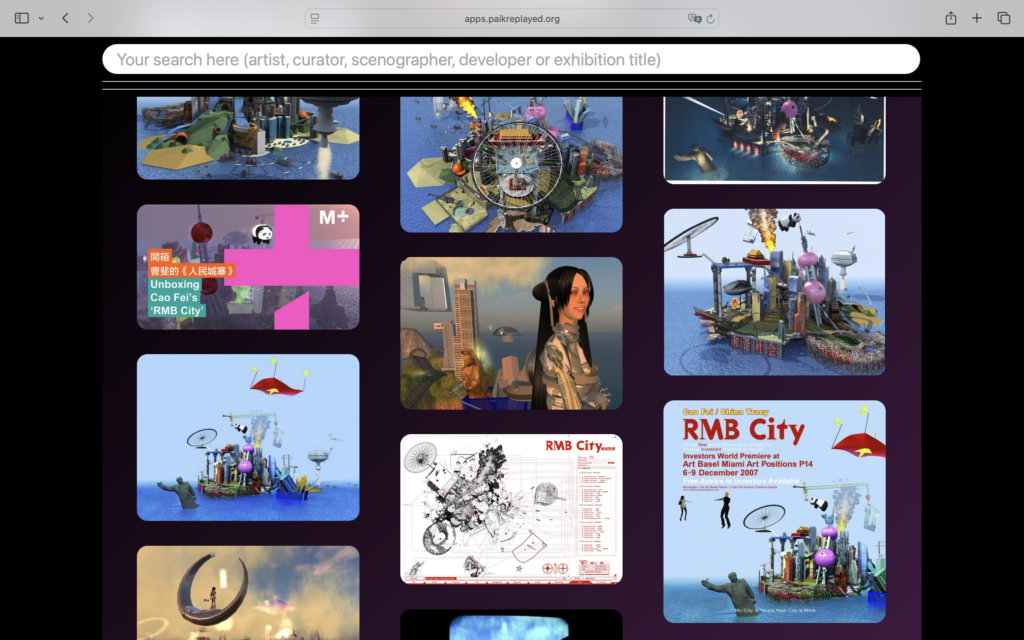Open the tab group dropdown arrow
1024x640 pixels.
[41, 18]
